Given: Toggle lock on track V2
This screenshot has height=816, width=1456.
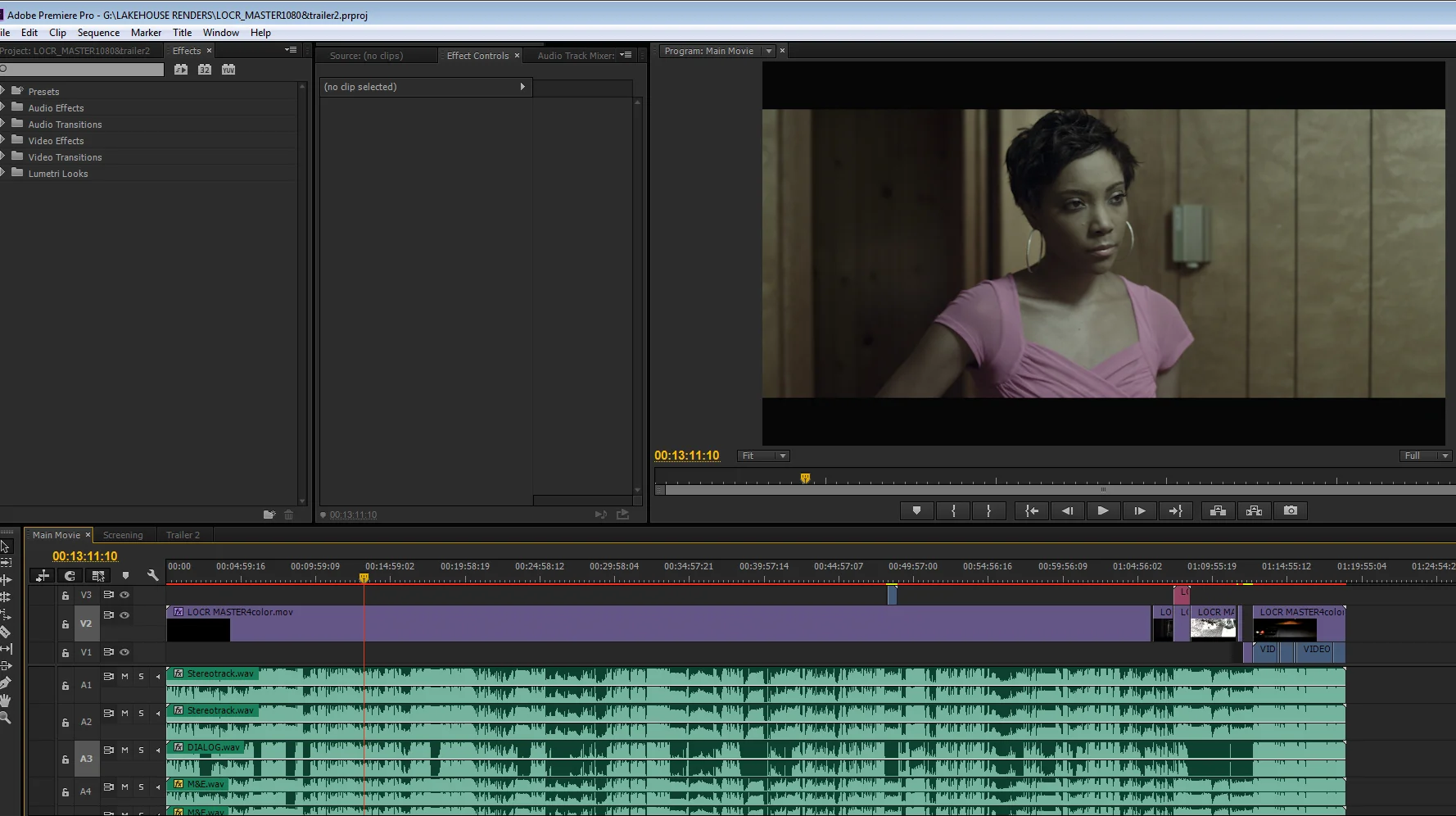Looking at the screenshot, I should pos(65,624).
